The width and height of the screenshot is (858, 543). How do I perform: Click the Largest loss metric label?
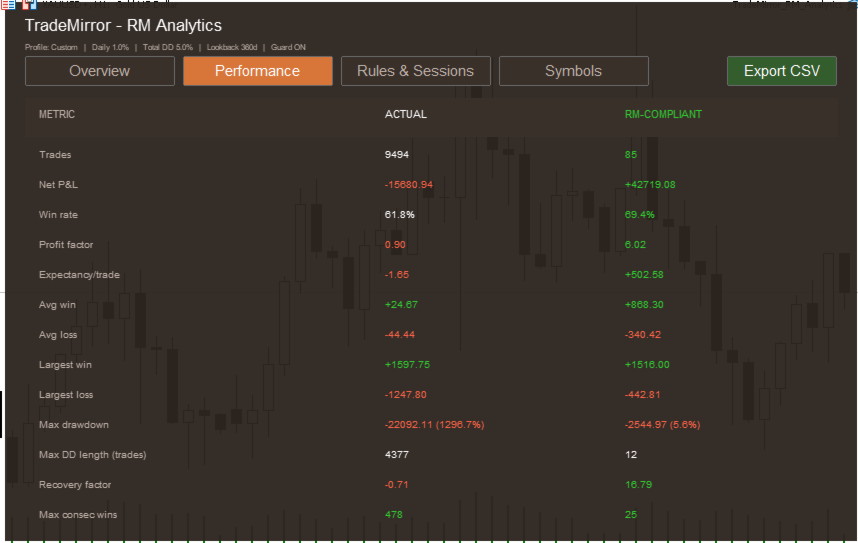pos(66,395)
